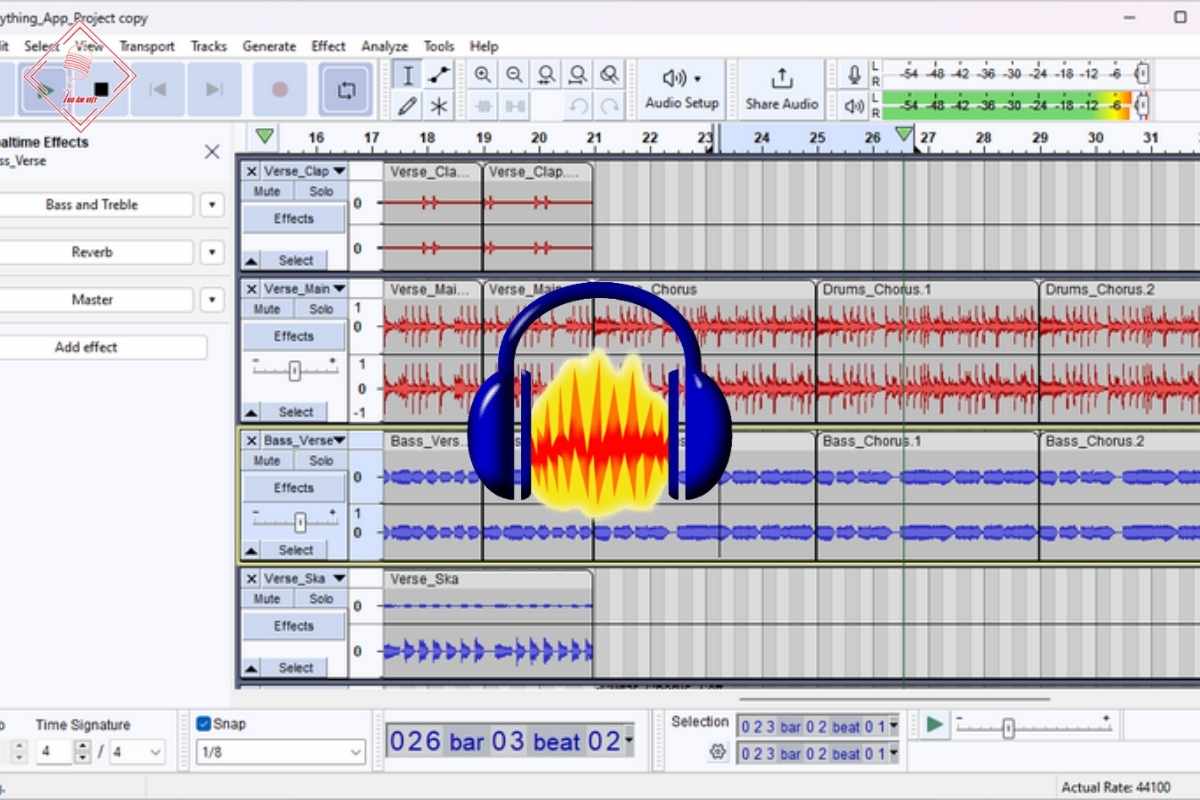Image resolution: width=1200 pixels, height=800 pixels.
Task: Open Effects for the Verse_Ska track
Action: tap(294, 626)
